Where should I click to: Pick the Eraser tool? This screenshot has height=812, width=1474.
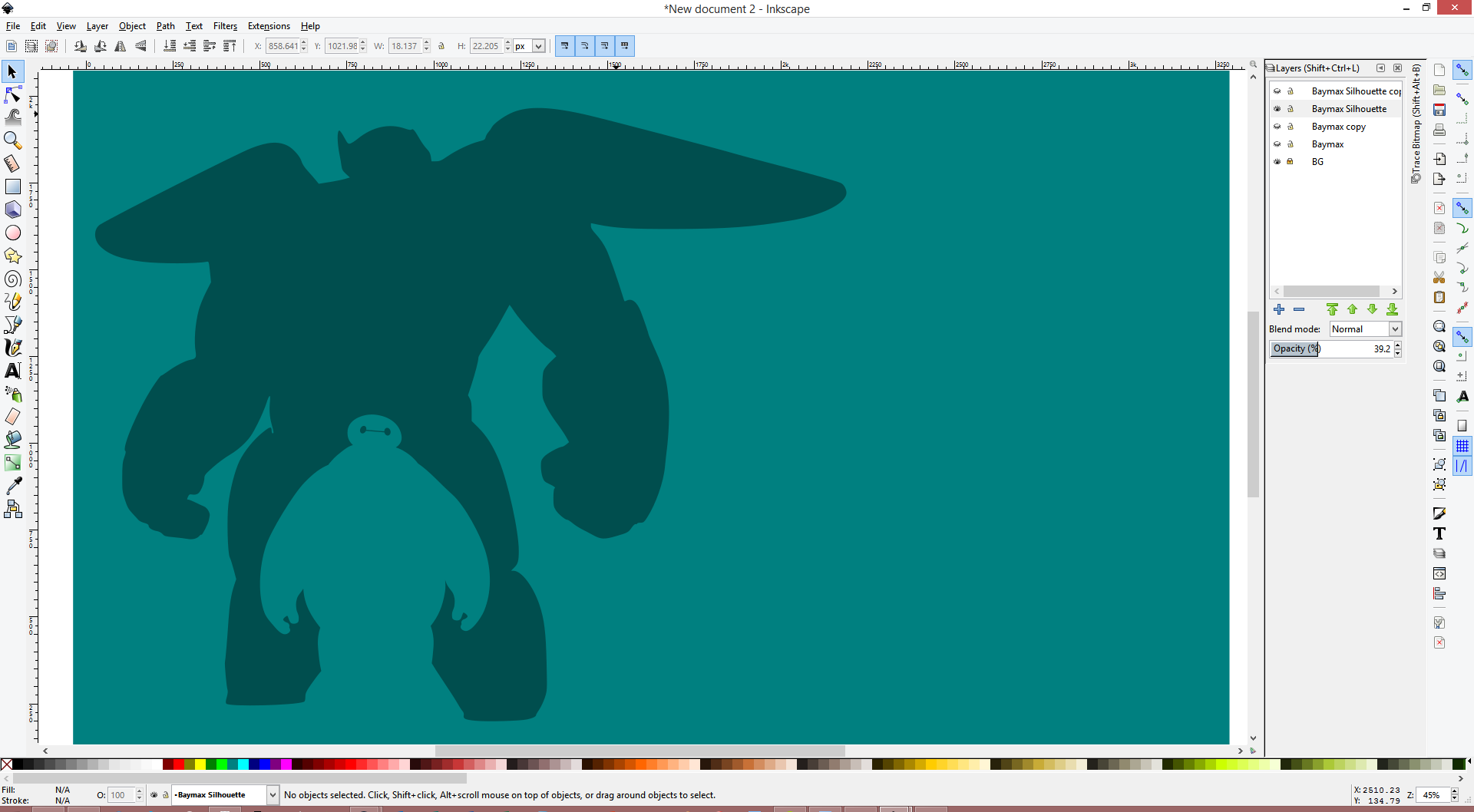13,417
